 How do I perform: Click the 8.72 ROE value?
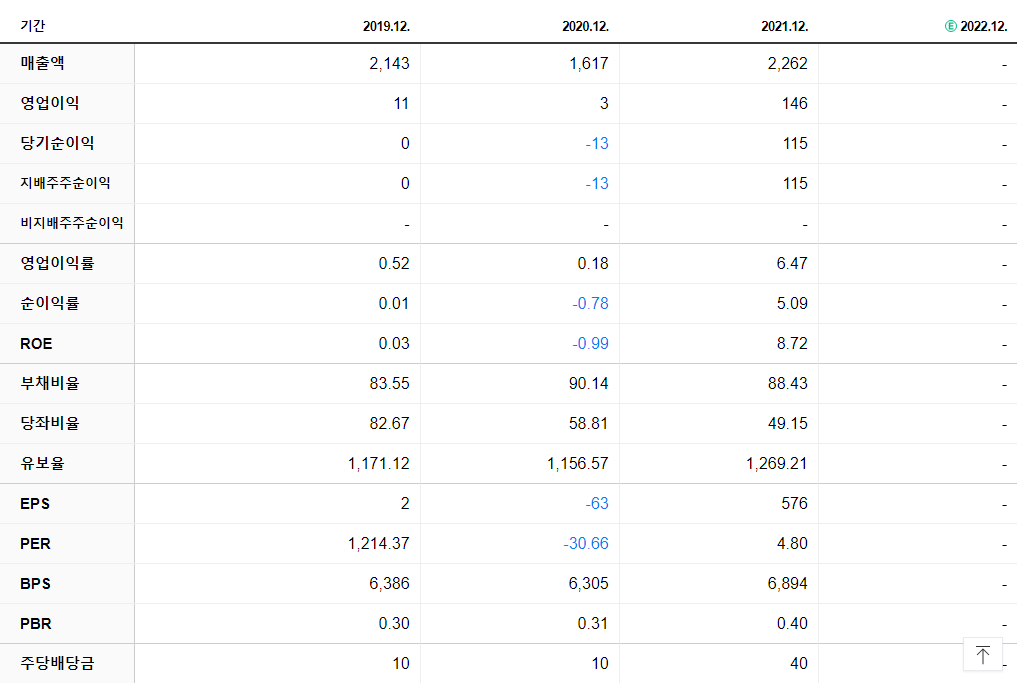[x=792, y=344]
